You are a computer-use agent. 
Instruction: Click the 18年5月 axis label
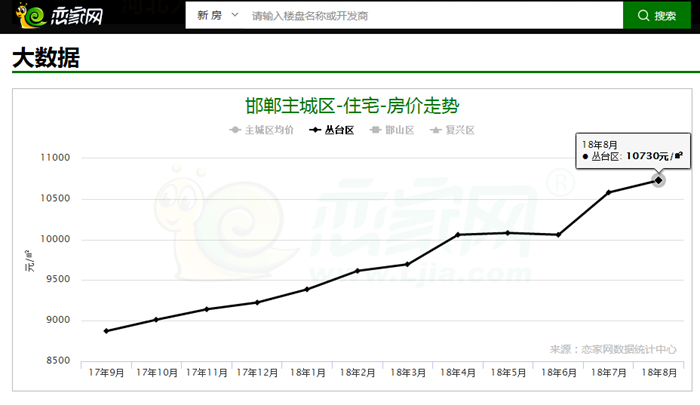(508, 372)
